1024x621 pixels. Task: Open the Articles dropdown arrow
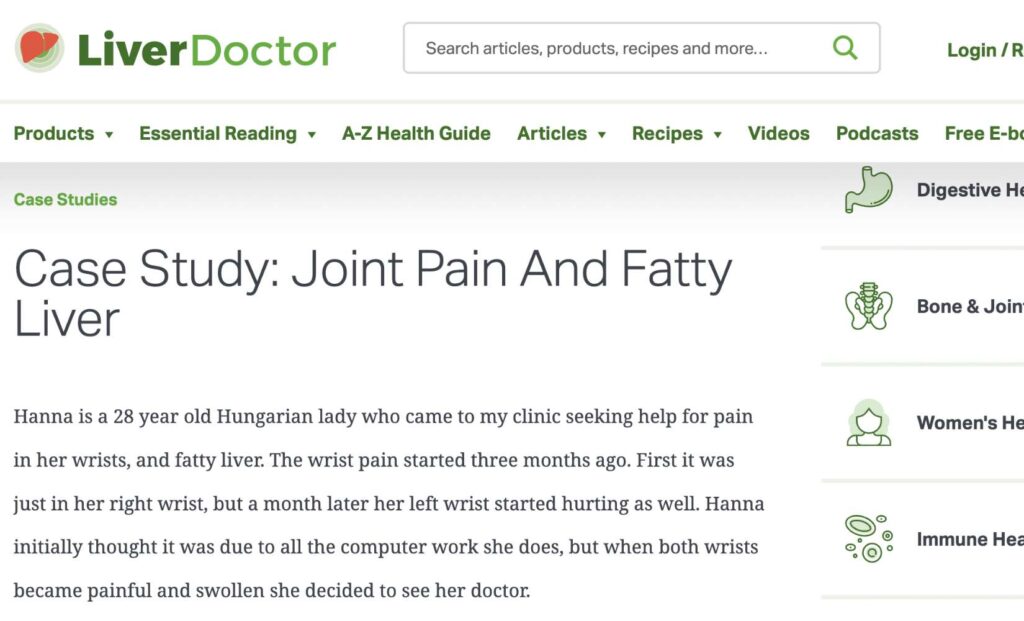pyautogui.click(x=601, y=134)
